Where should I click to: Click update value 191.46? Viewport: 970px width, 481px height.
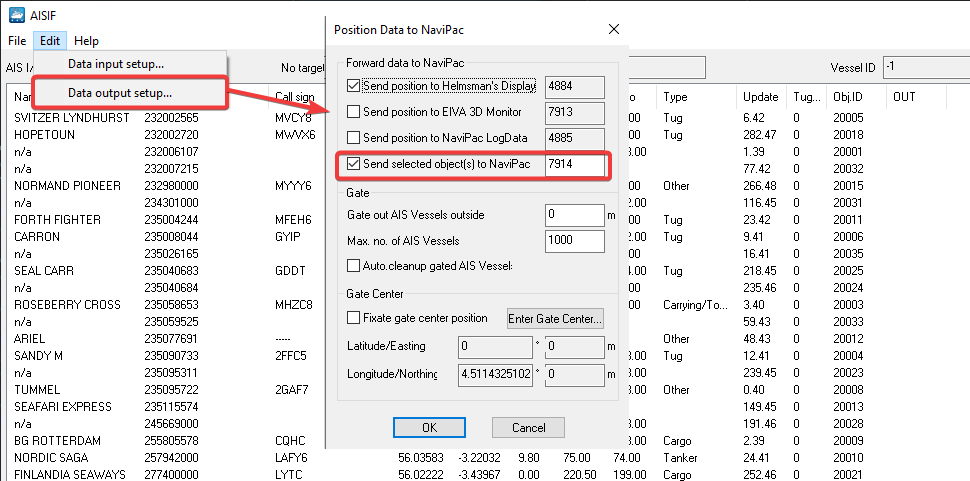click(759, 424)
